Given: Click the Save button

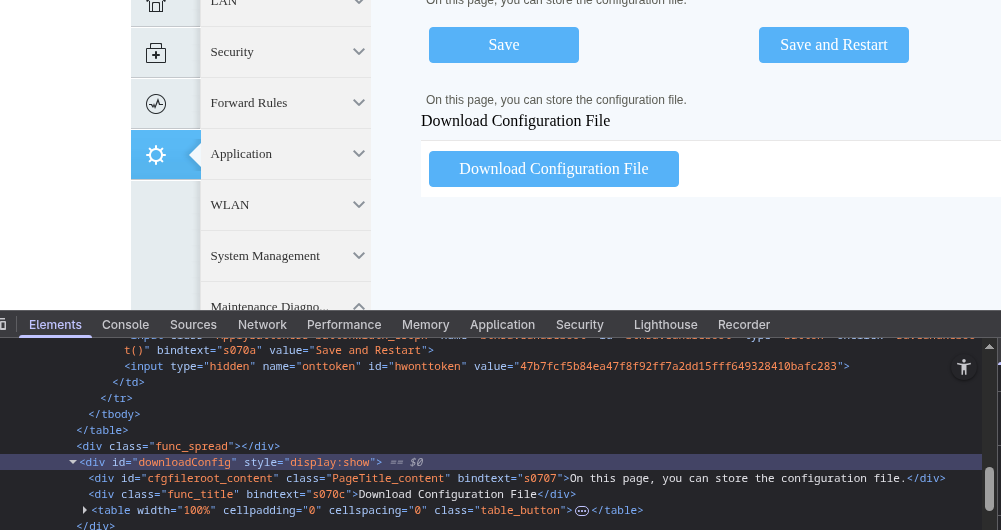Looking at the screenshot, I should [503, 45].
